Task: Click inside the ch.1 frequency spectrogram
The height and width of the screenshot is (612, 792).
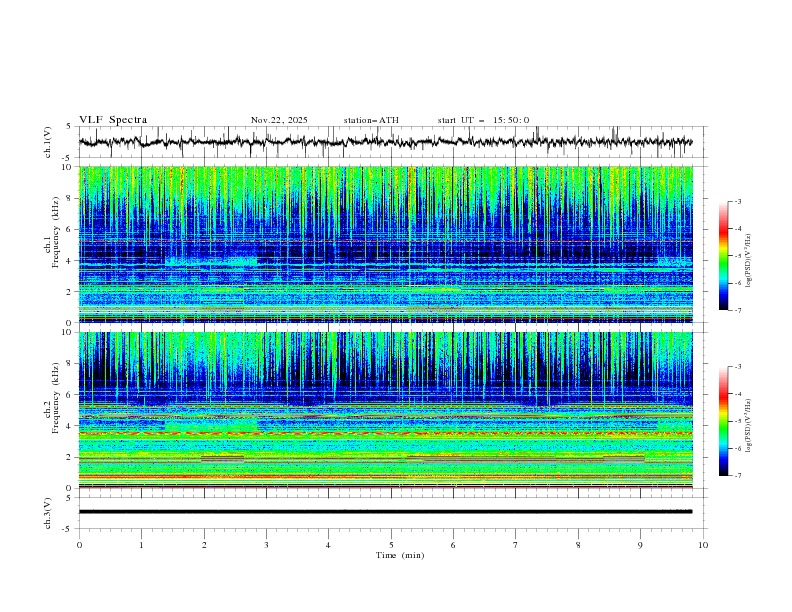Action: (386, 244)
